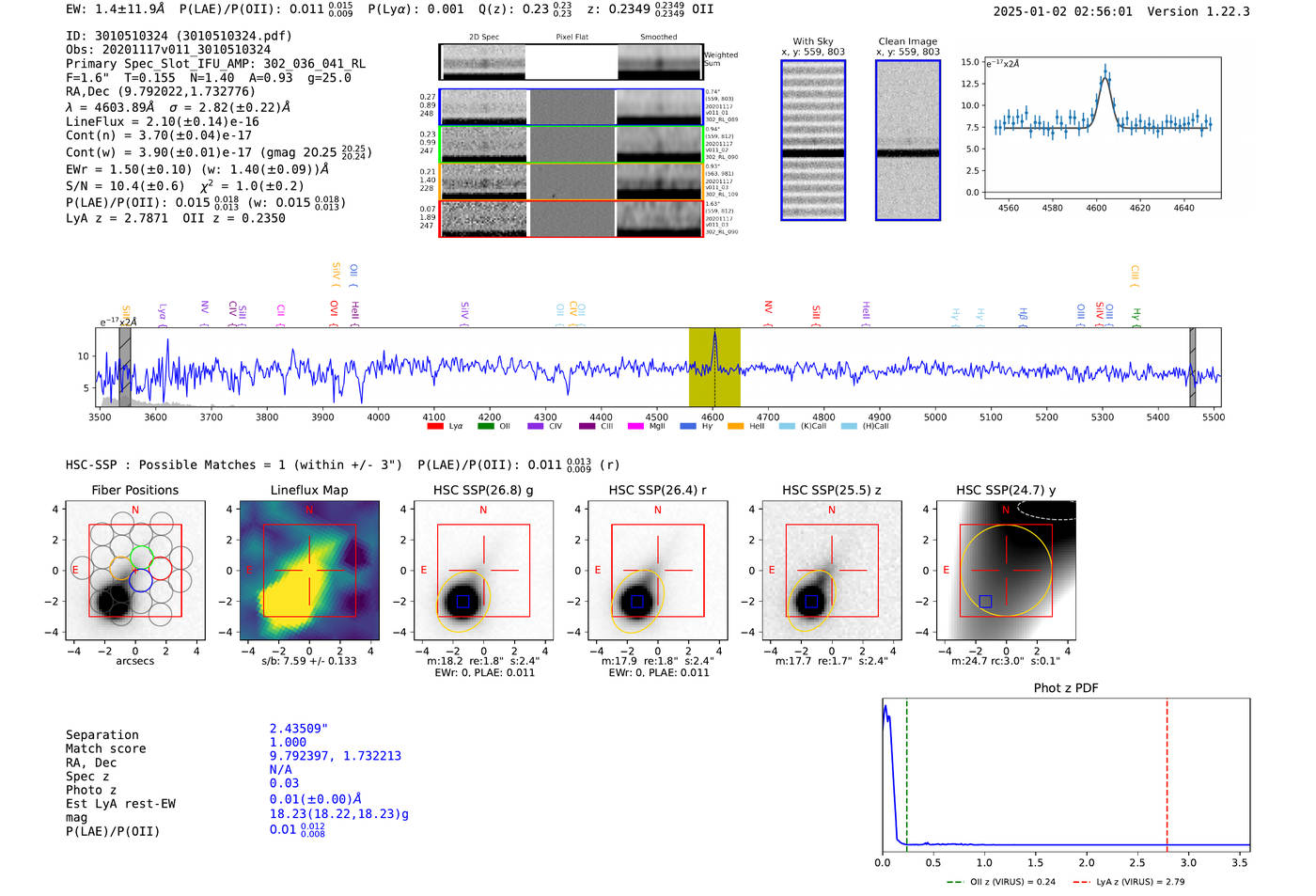Select the With Sky cutout image
This screenshot has height=896, width=1316.
click(x=813, y=140)
